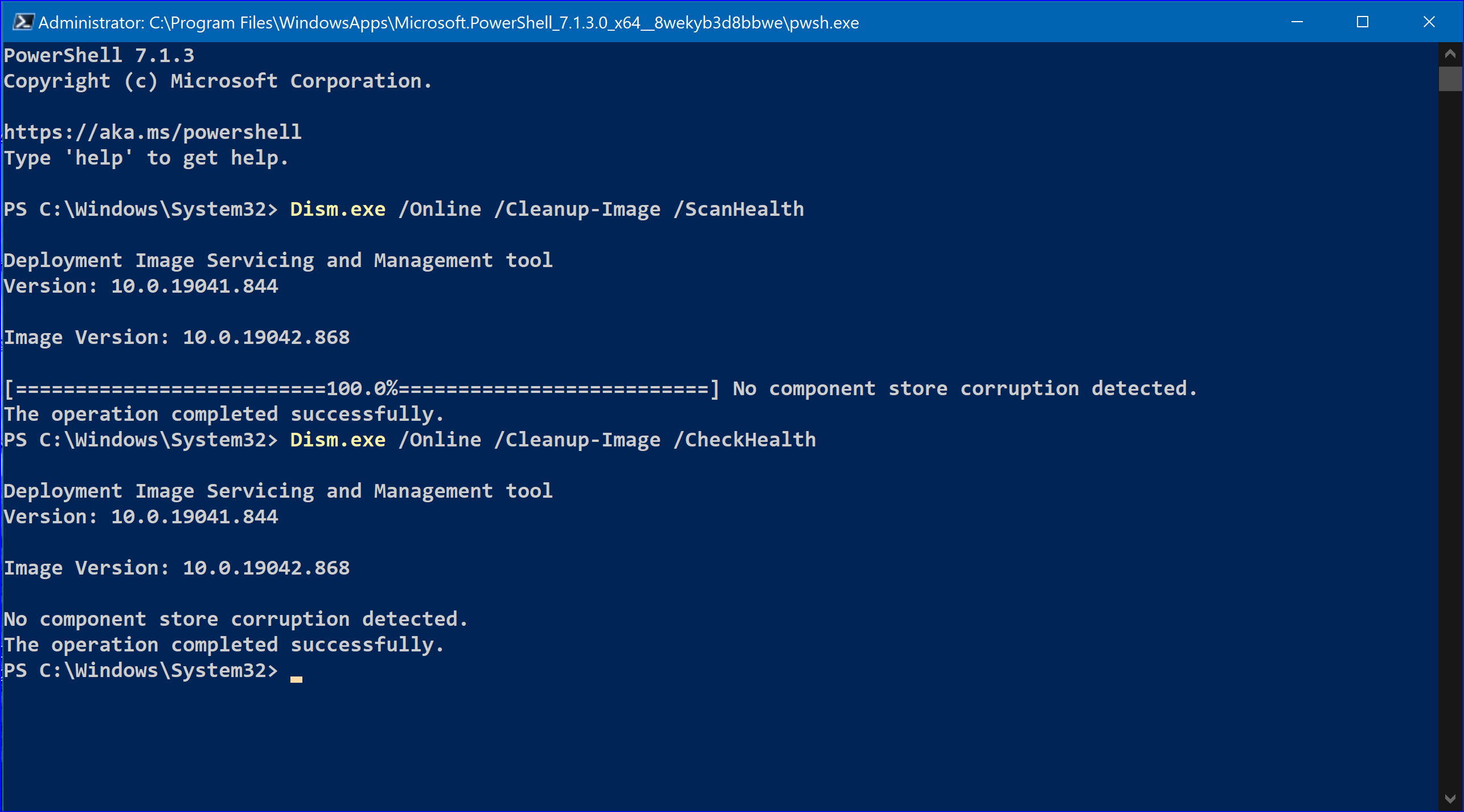Click the 100.0% progress bar output
Image resolution: width=1464 pixels, height=812 pixels.
[x=362, y=388]
